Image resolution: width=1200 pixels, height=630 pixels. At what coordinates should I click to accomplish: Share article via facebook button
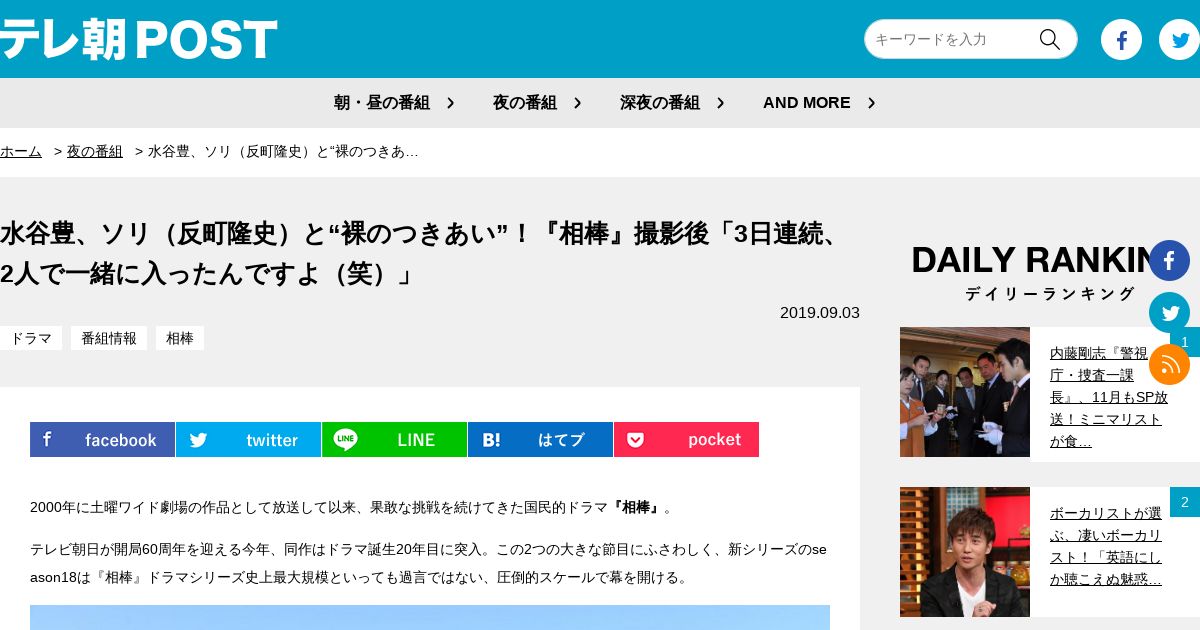coord(102,440)
